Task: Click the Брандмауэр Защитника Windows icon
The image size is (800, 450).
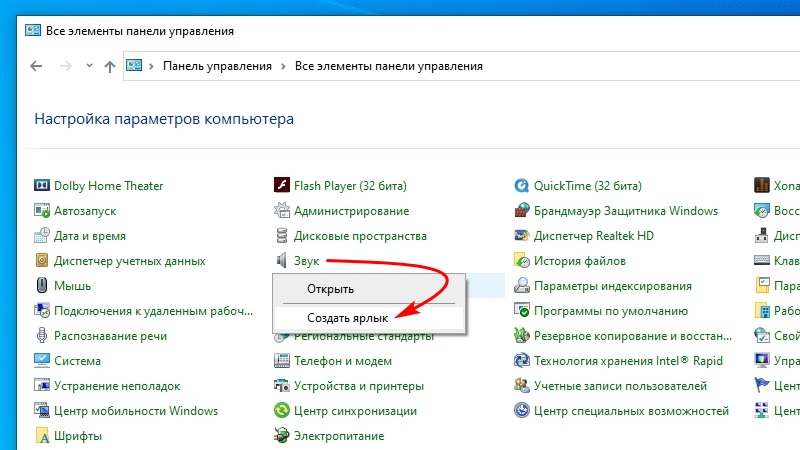Action: click(521, 210)
